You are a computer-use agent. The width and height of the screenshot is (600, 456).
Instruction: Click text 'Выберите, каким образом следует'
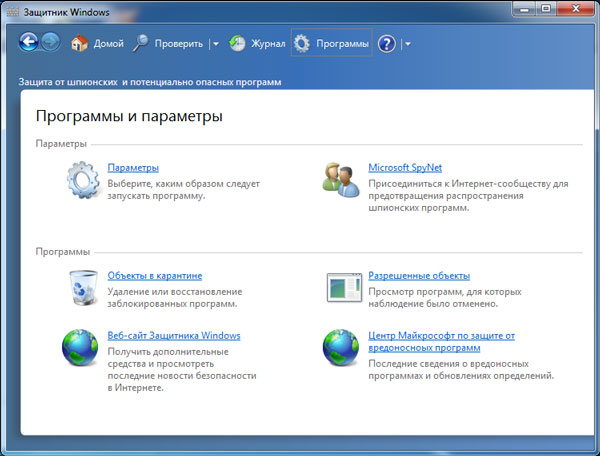(184, 184)
